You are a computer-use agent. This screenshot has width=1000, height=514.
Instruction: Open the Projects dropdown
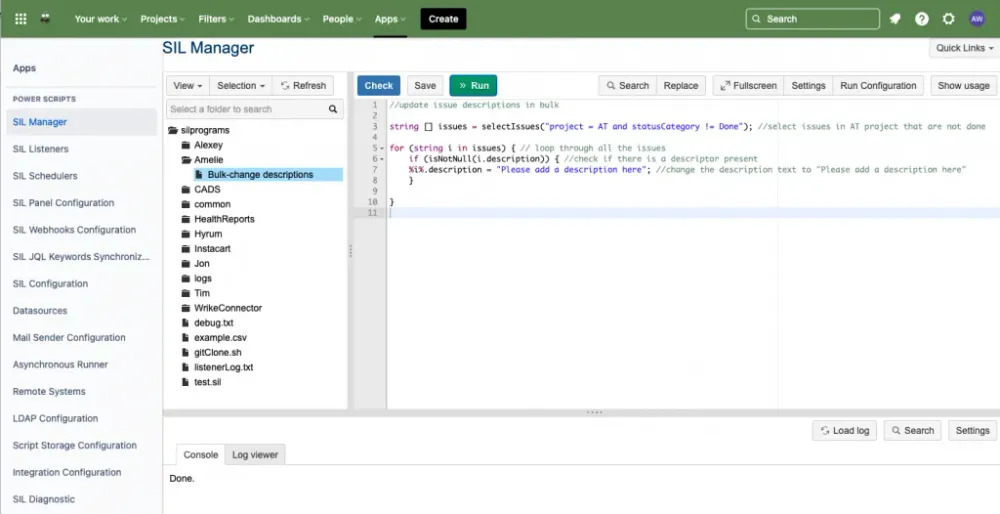tap(163, 19)
